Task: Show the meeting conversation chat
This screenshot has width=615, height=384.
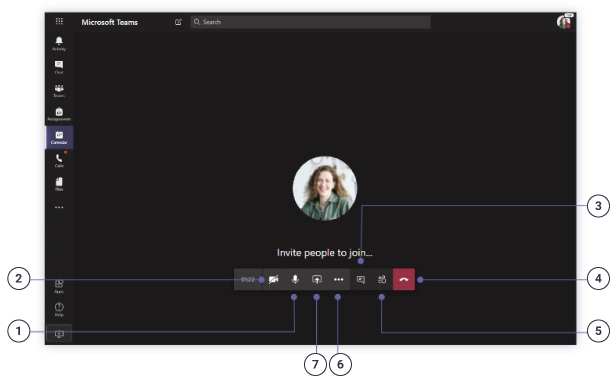Action: tap(361, 279)
